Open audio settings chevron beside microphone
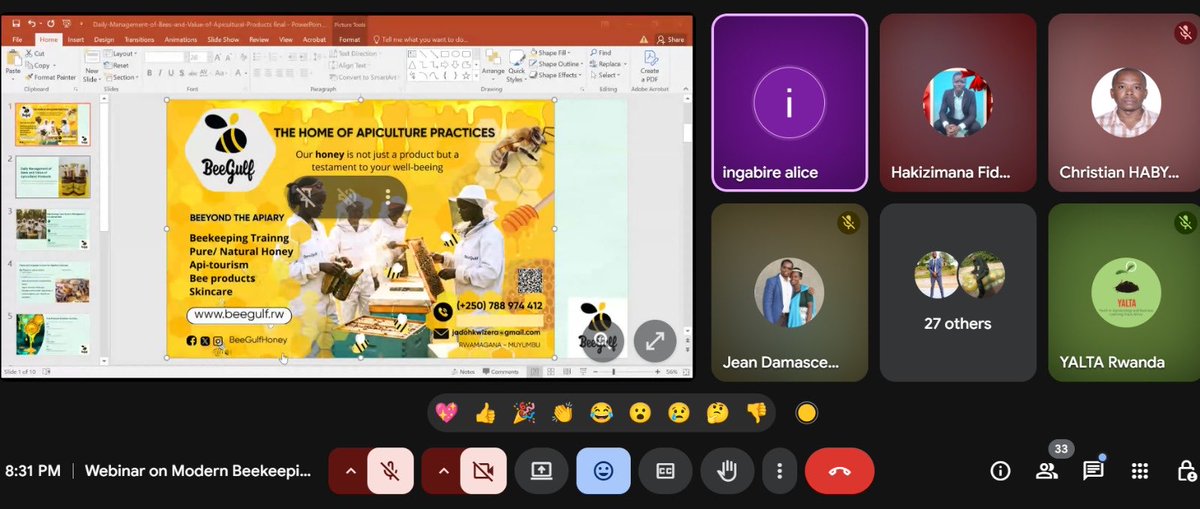Viewport: 1200px width, 509px height. coord(349,471)
